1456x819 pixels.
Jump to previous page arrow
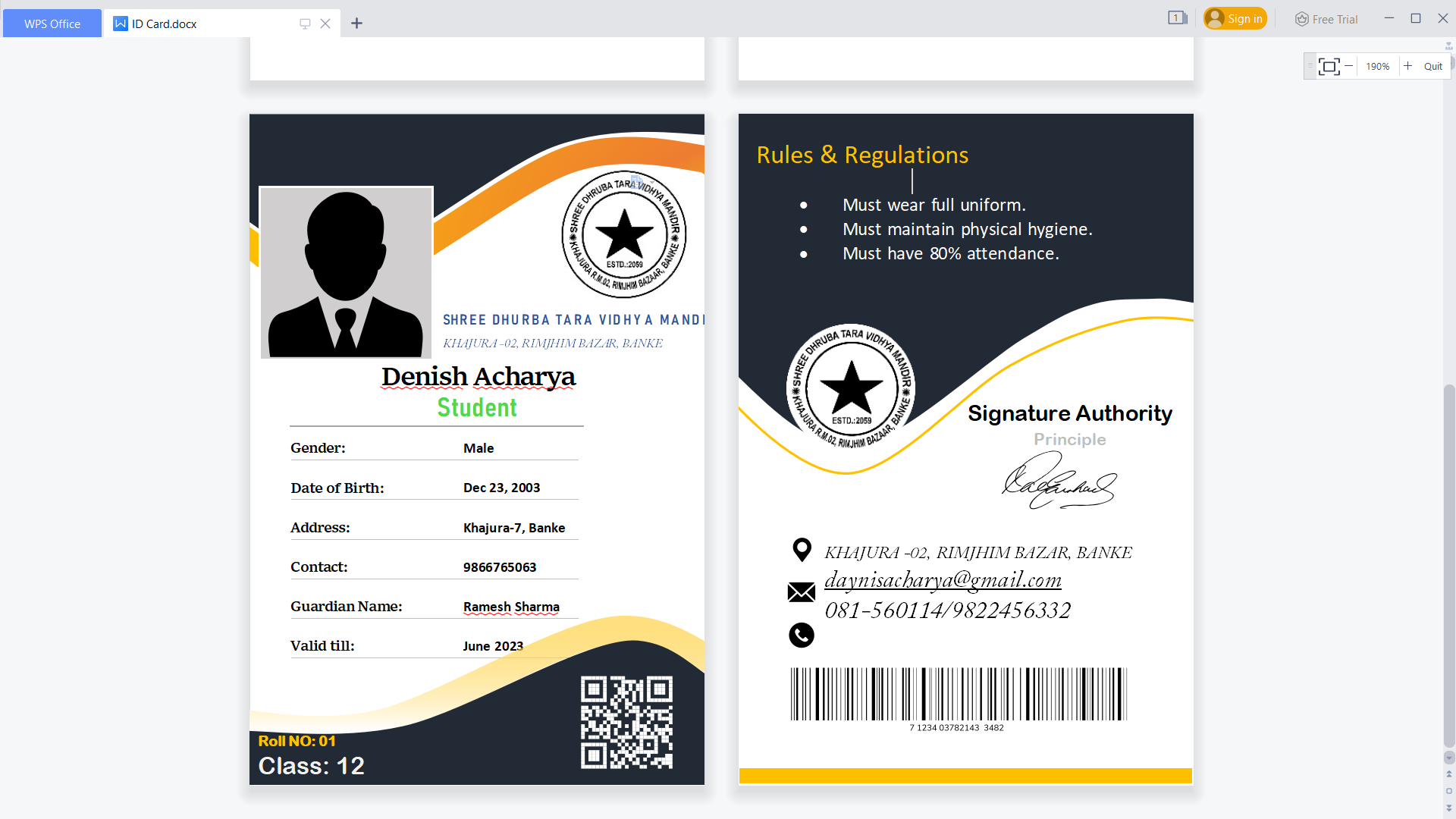tap(1449, 774)
